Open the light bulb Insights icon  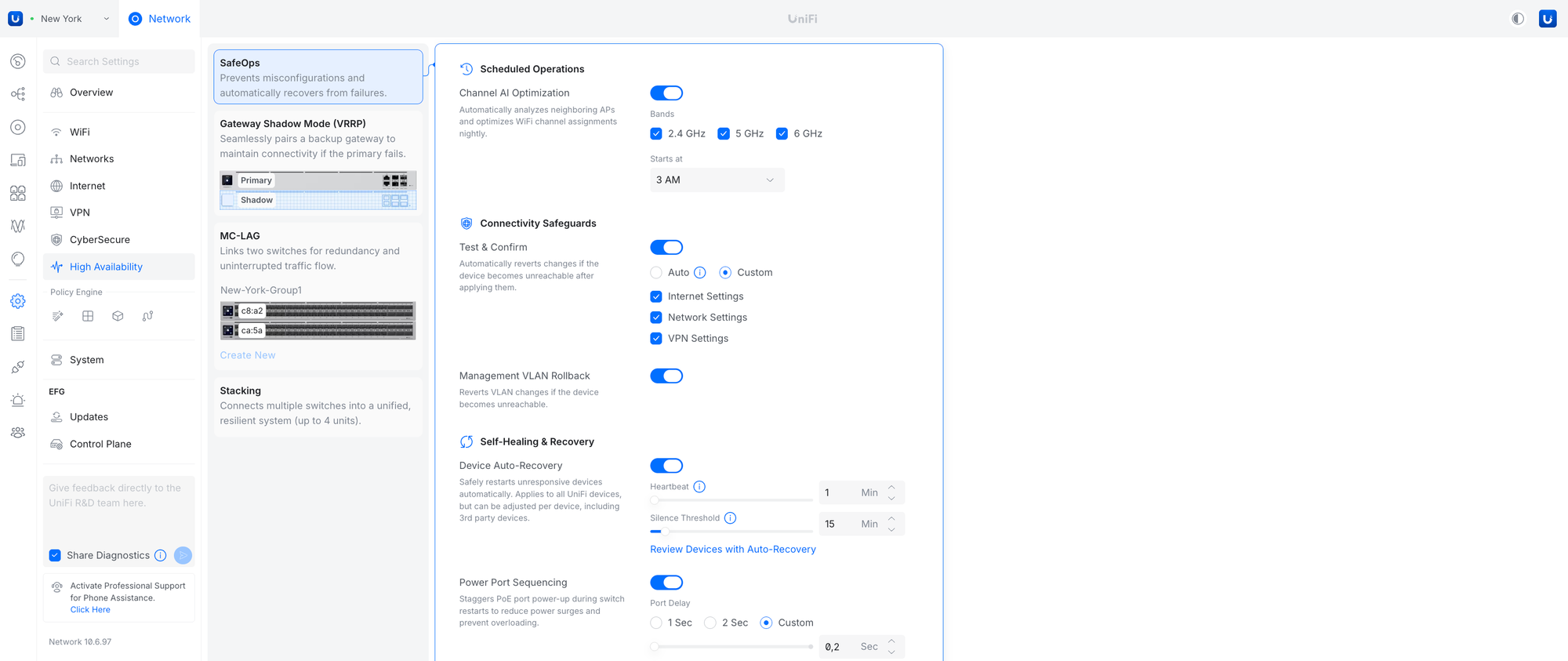pos(18,259)
